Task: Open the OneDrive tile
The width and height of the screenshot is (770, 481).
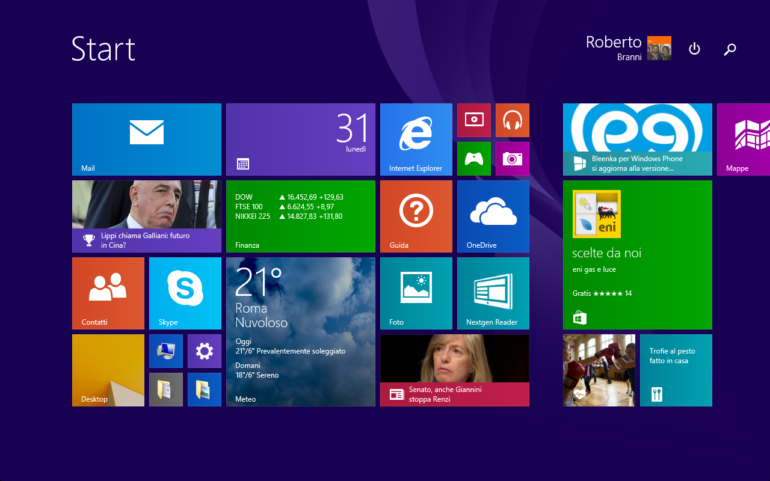Action: click(493, 216)
